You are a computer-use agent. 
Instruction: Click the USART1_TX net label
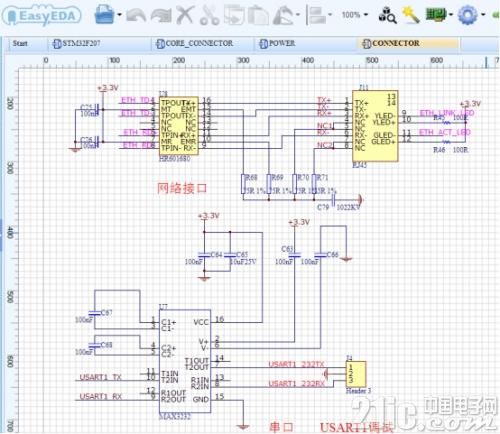pyautogui.click(x=101, y=377)
